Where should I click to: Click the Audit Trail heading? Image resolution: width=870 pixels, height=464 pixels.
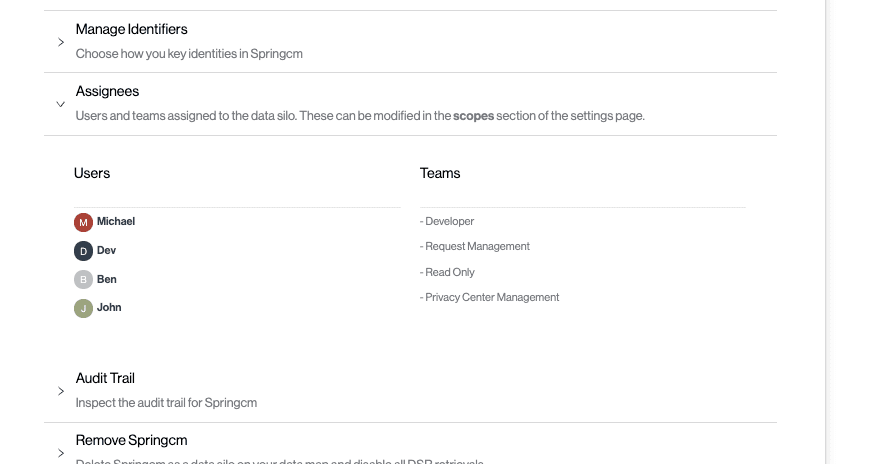(105, 378)
